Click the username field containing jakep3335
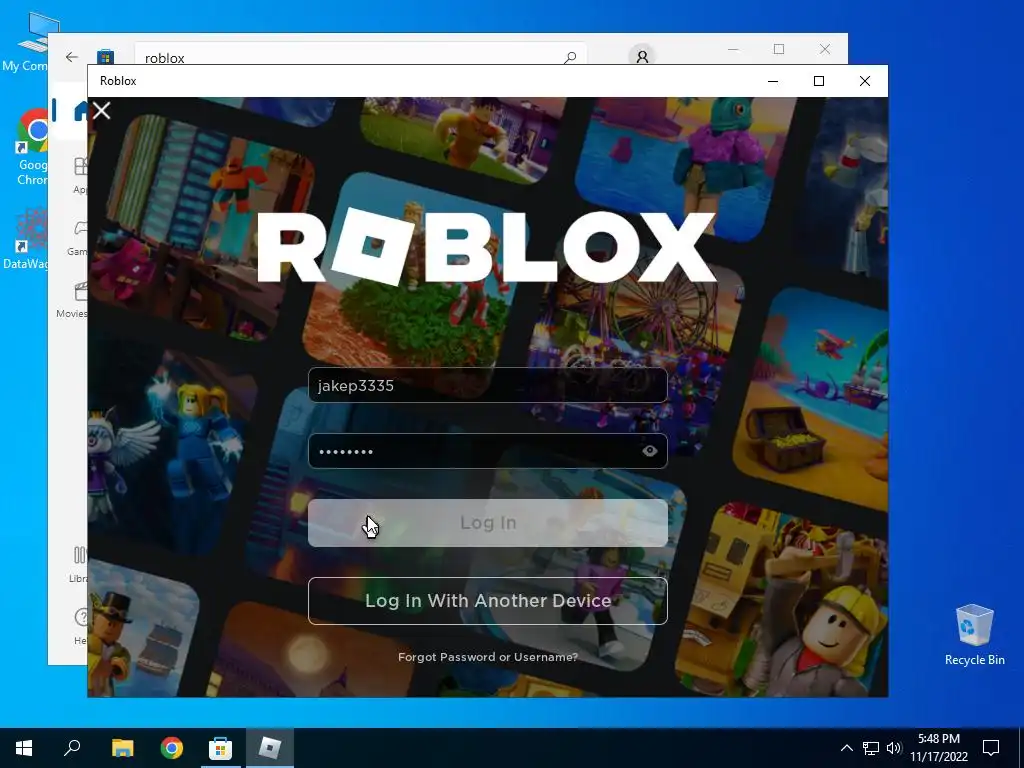The height and width of the screenshot is (768, 1024). 488,385
